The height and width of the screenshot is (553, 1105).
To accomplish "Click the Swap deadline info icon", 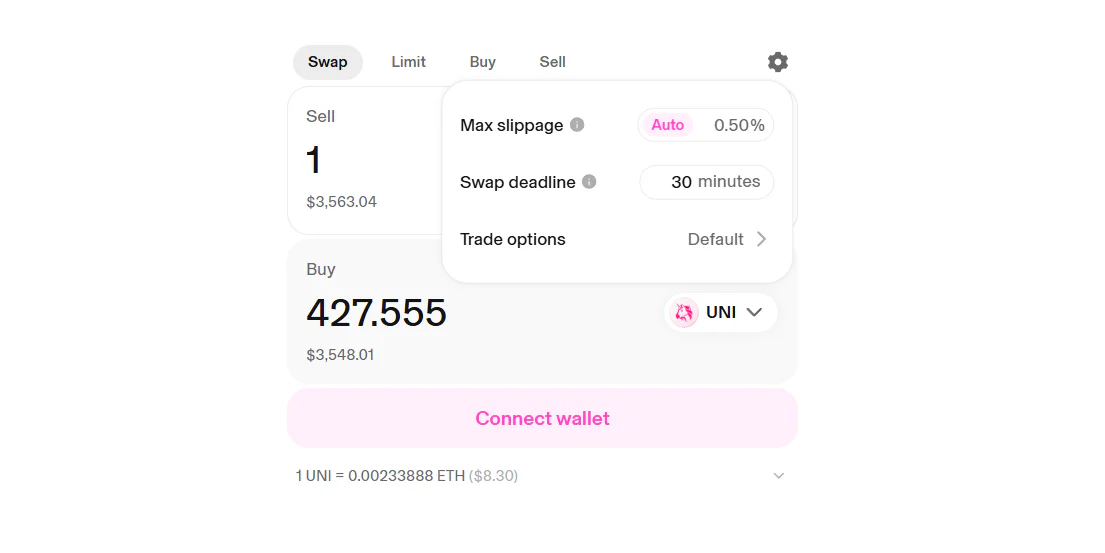I will coord(589,182).
